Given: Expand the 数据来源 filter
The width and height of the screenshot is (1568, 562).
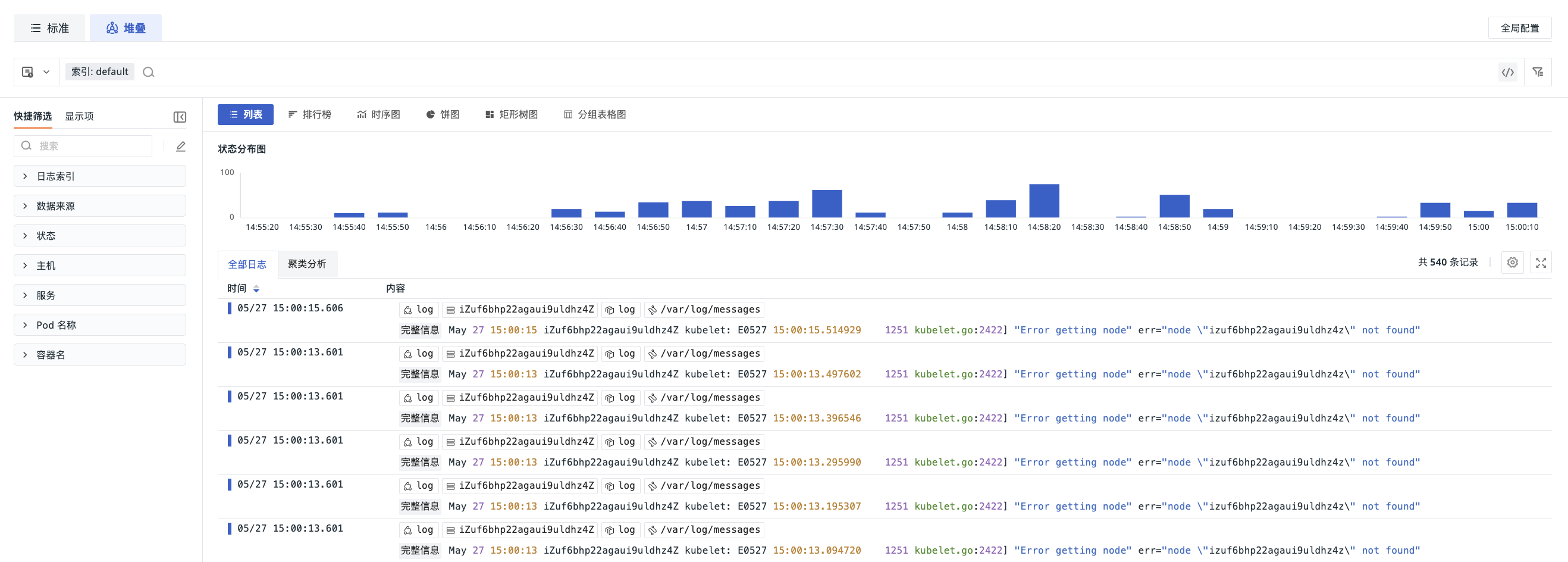Looking at the screenshot, I should click(x=100, y=206).
